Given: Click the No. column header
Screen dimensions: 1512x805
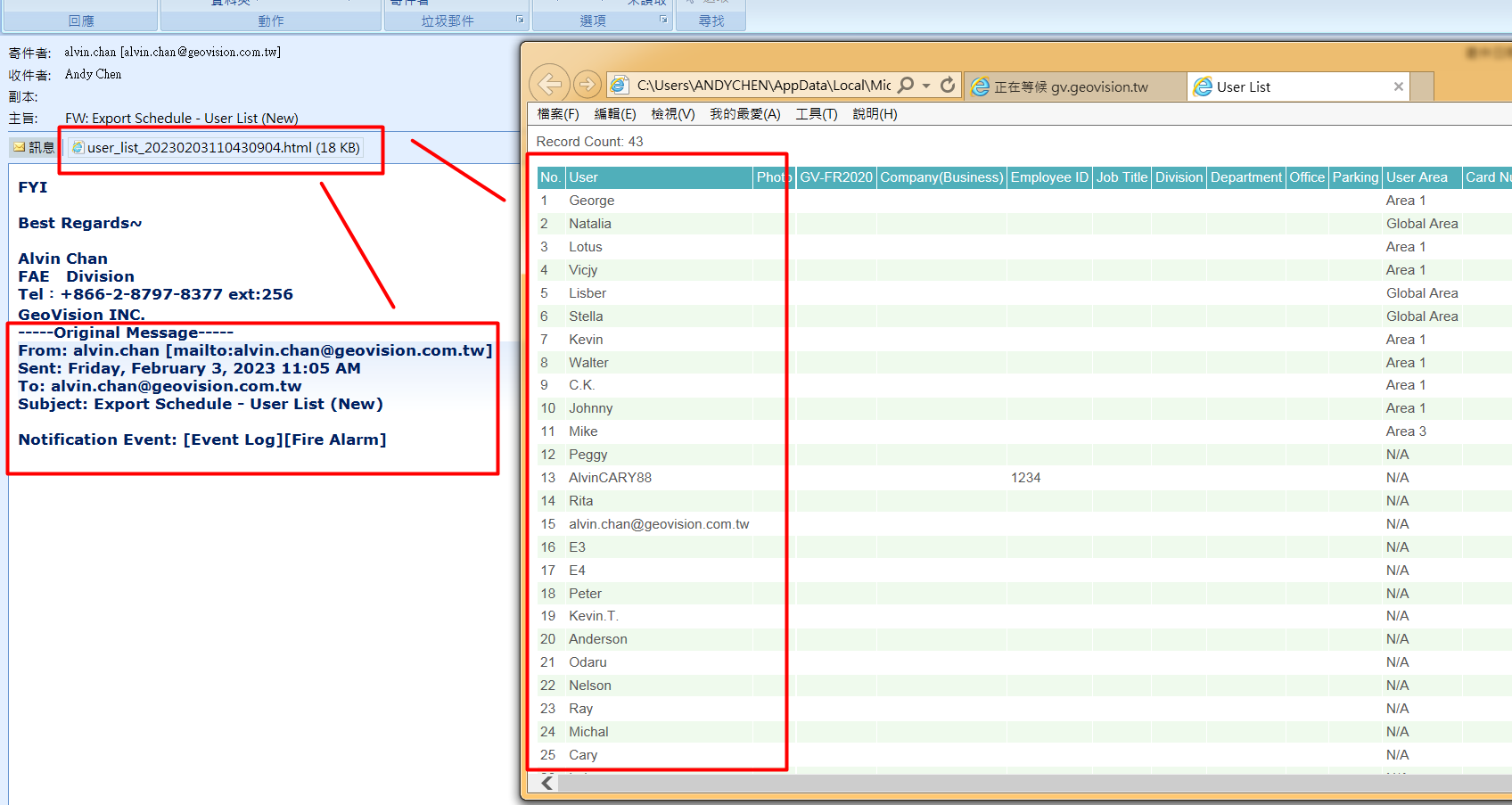Looking at the screenshot, I should click(x=550, y=177).
